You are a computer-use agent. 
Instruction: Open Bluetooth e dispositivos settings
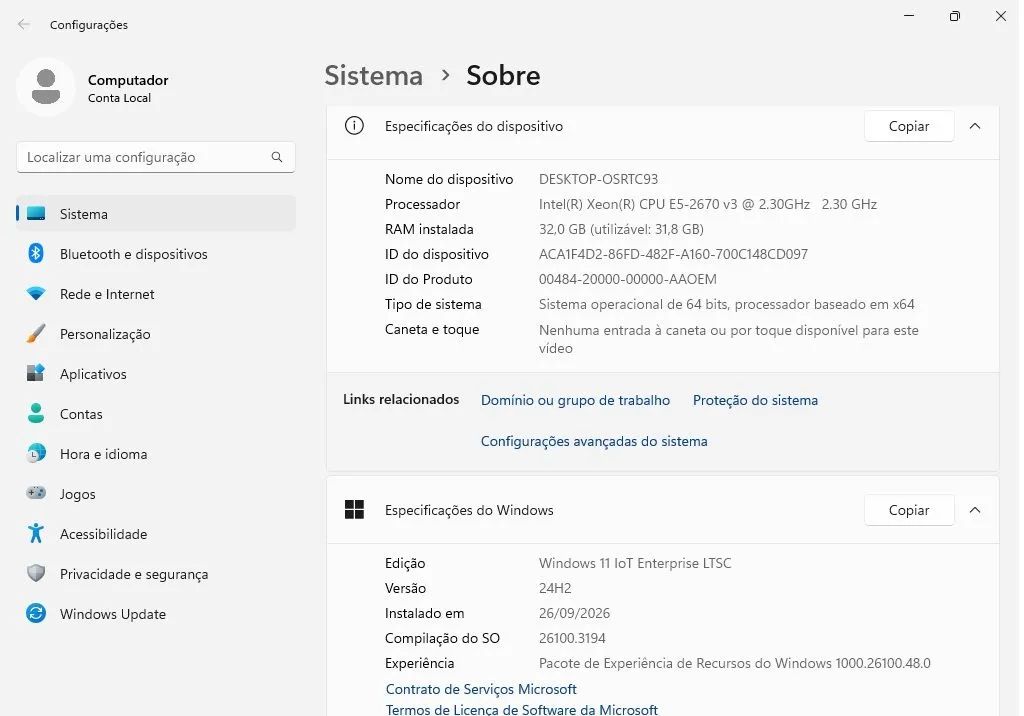pos(156,253)
